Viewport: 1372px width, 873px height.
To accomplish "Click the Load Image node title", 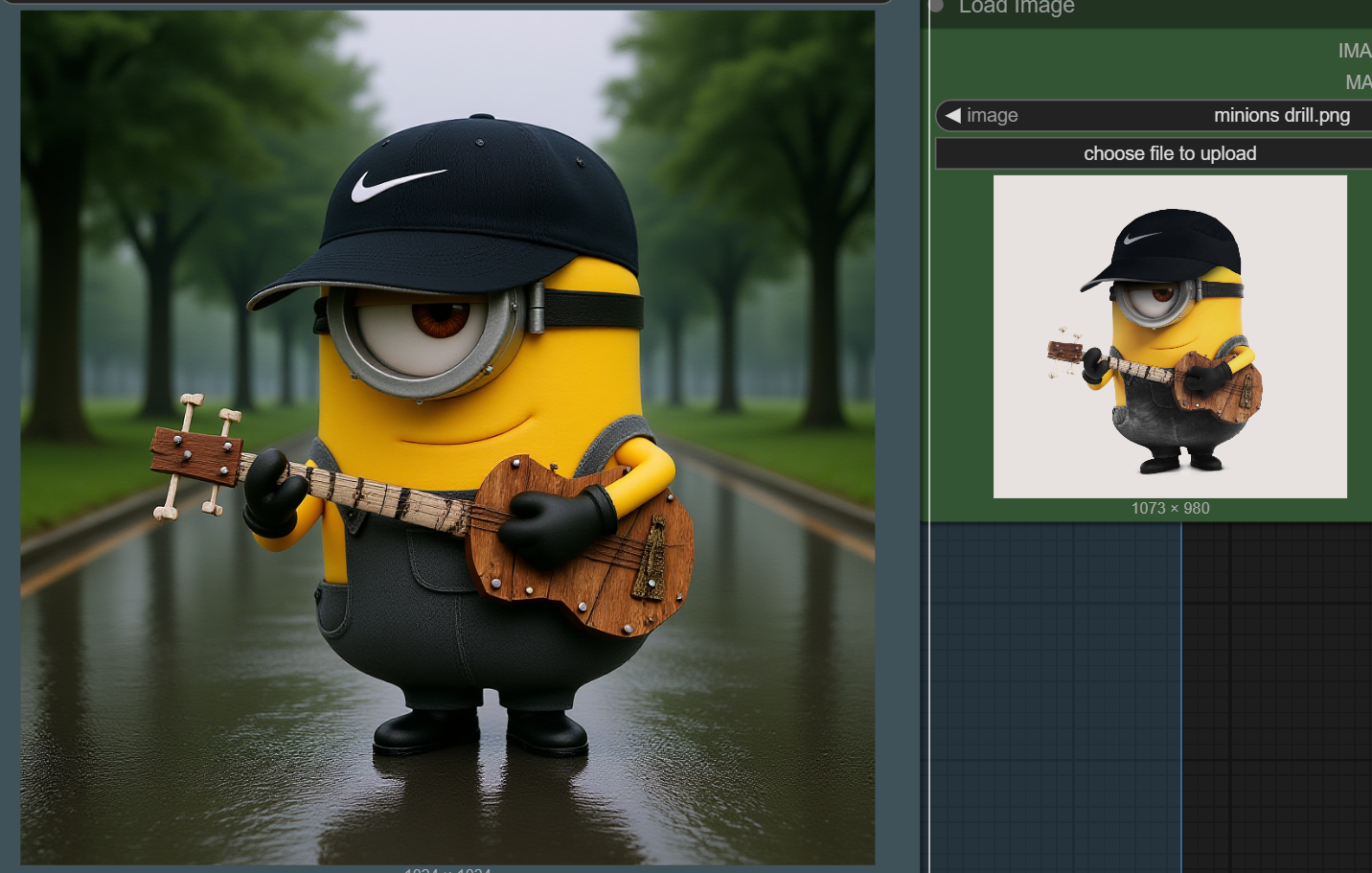I will click(x=1017, y=7).
